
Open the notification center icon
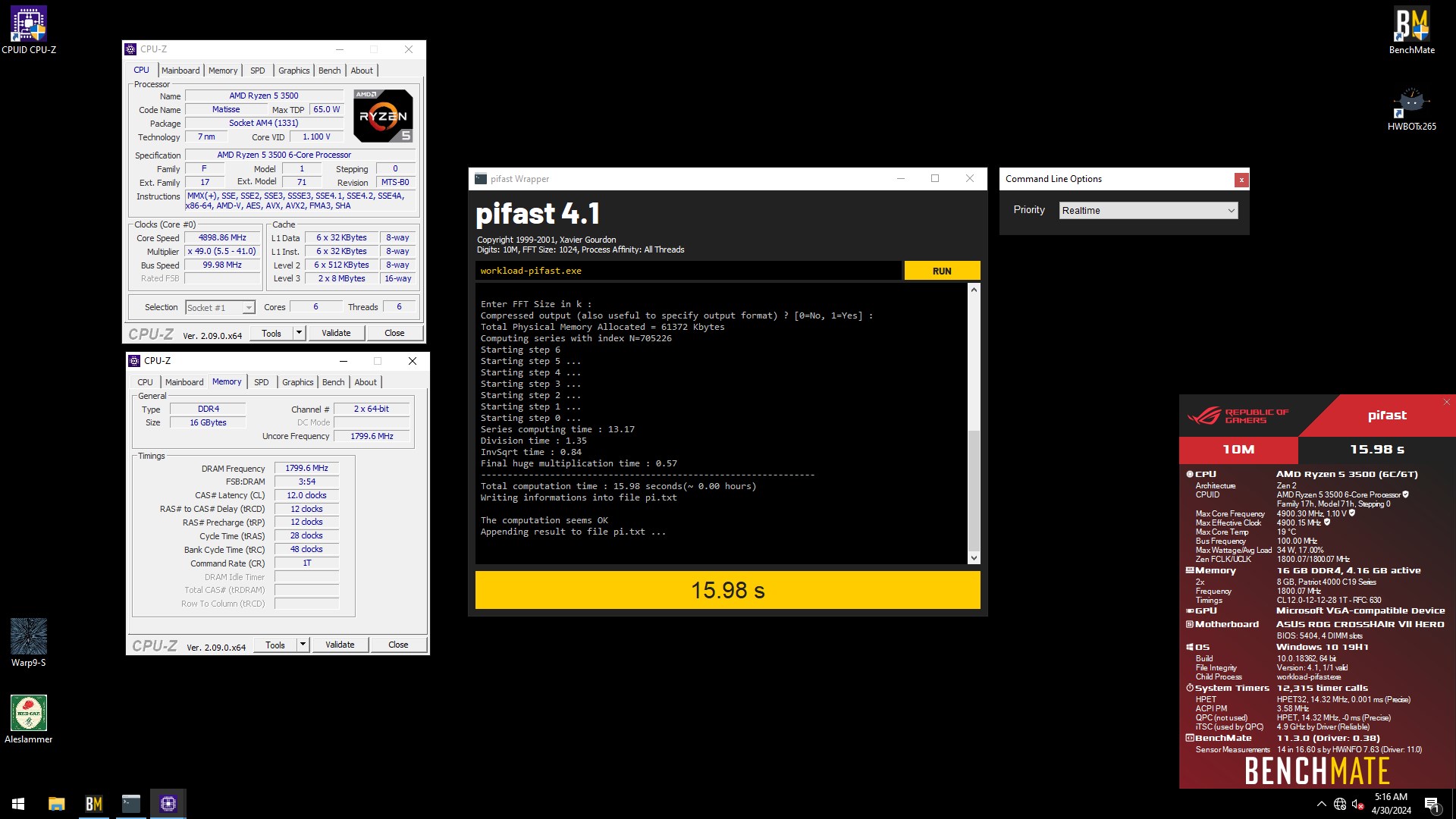1432,805
